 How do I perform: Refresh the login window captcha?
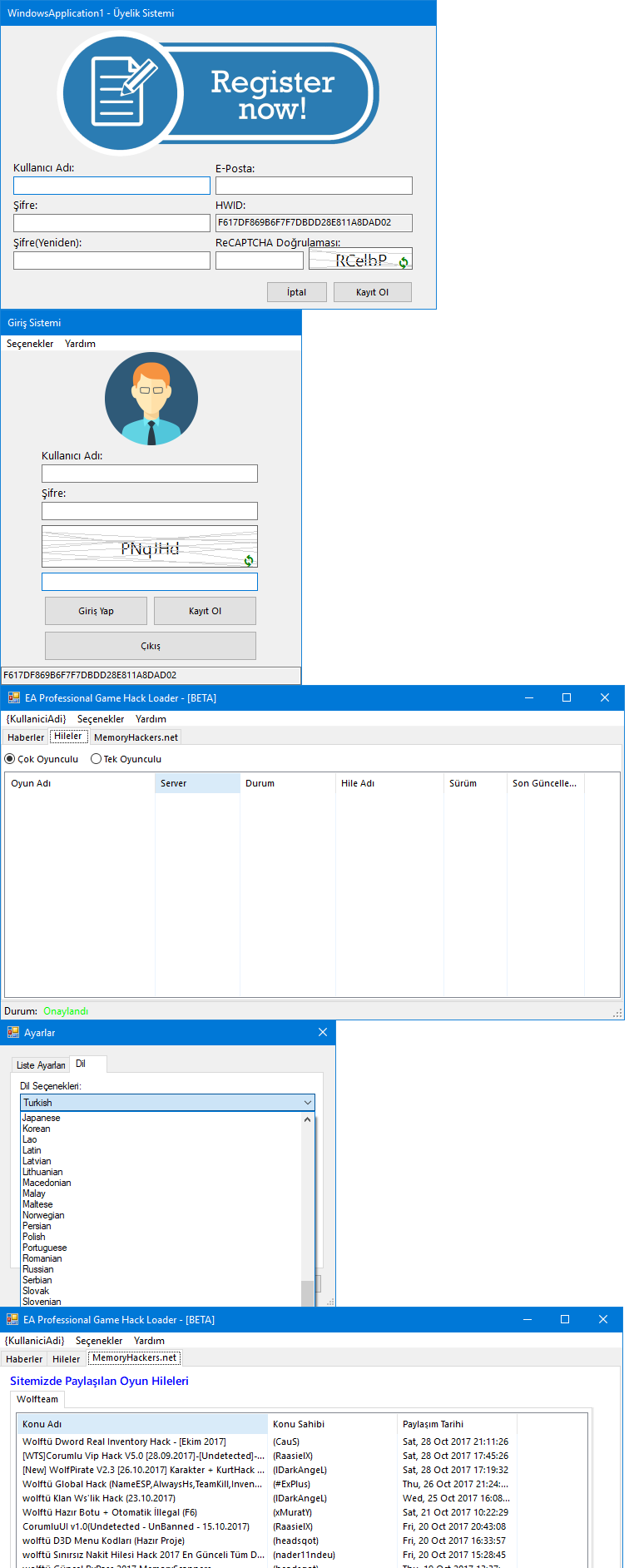[x=249, y=560]
